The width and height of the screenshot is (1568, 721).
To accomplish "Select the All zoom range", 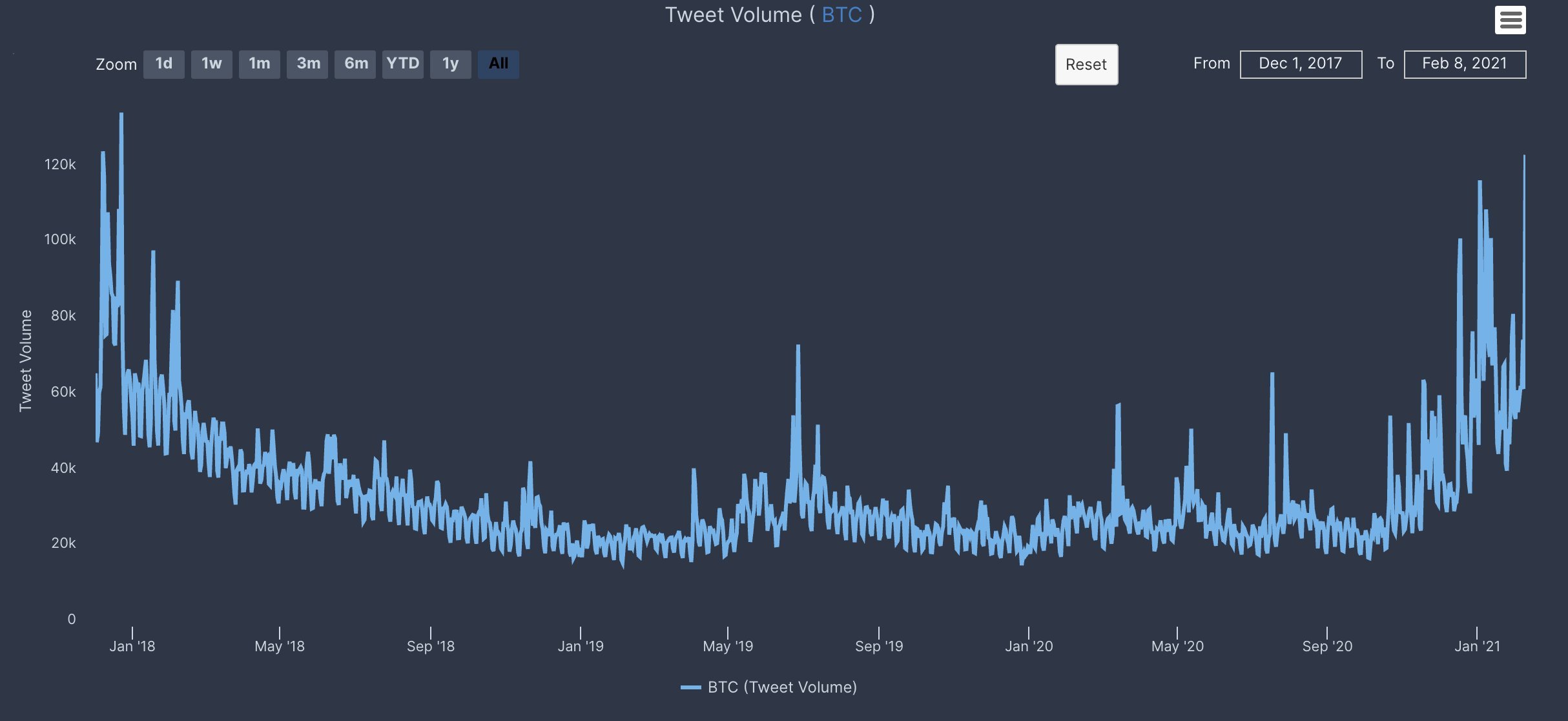I will click(499, 64).
